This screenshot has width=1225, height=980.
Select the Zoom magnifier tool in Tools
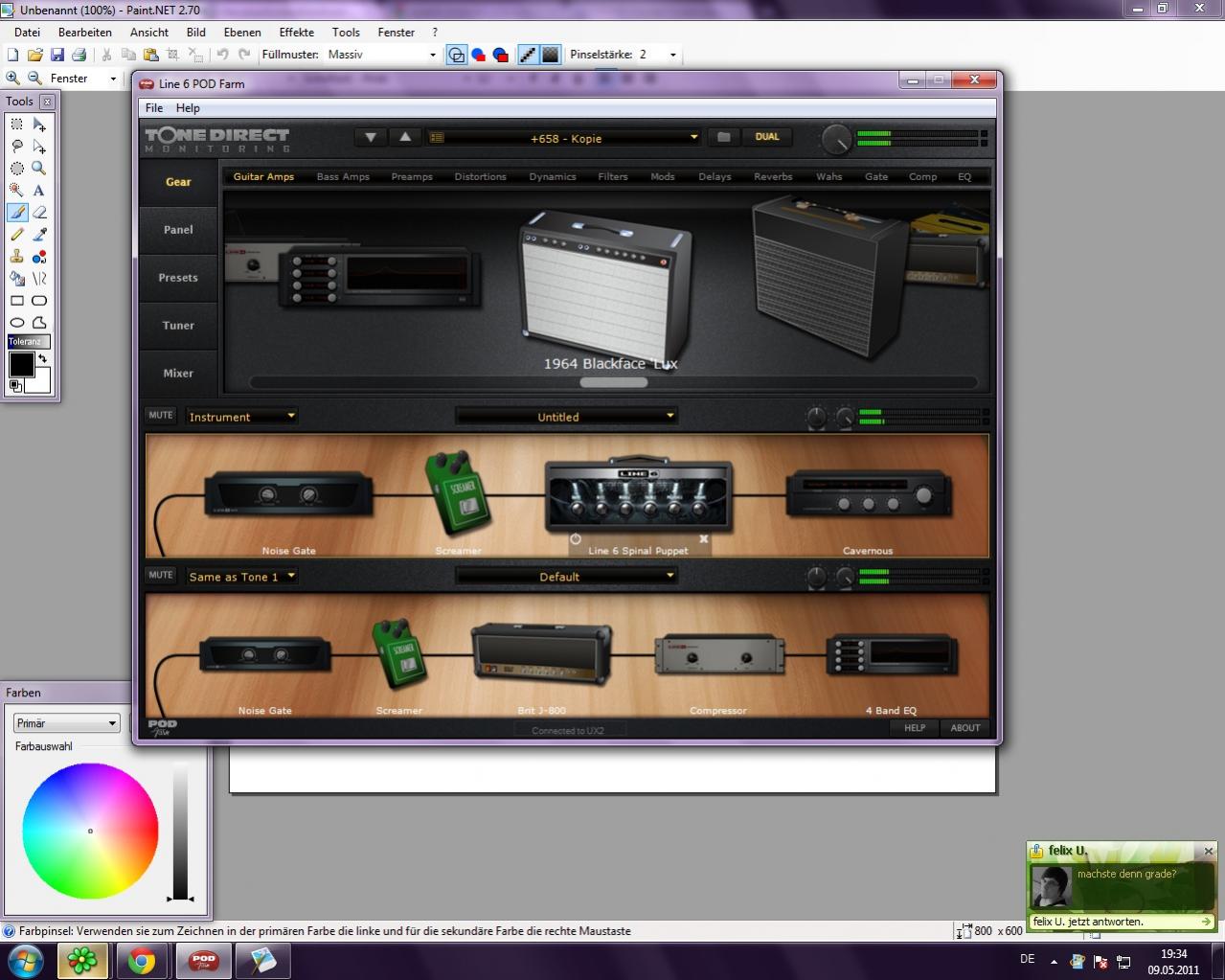coord(39,169)
